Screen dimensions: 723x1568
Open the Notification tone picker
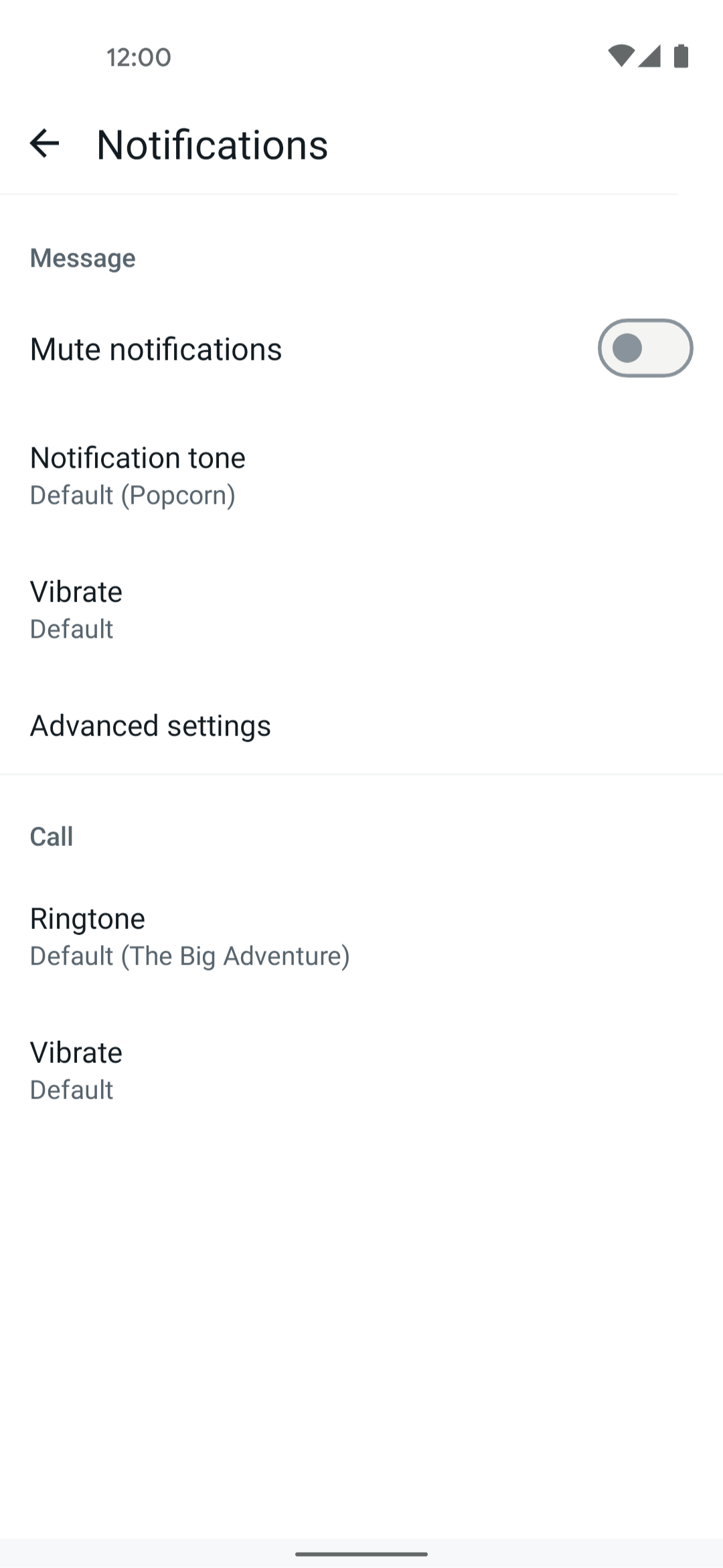click(x=138, y=458)
